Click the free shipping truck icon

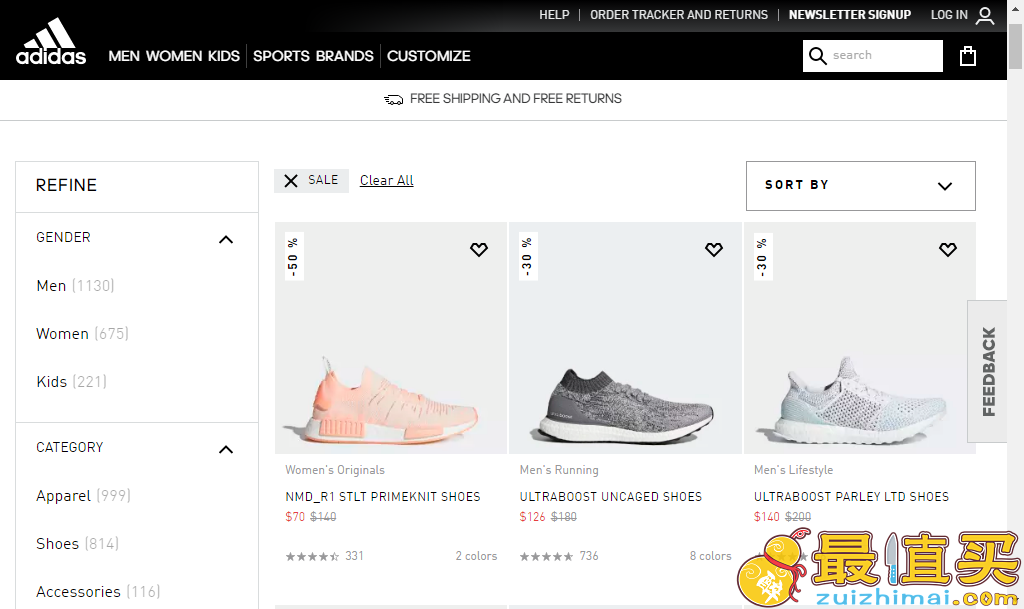point(393,99)
